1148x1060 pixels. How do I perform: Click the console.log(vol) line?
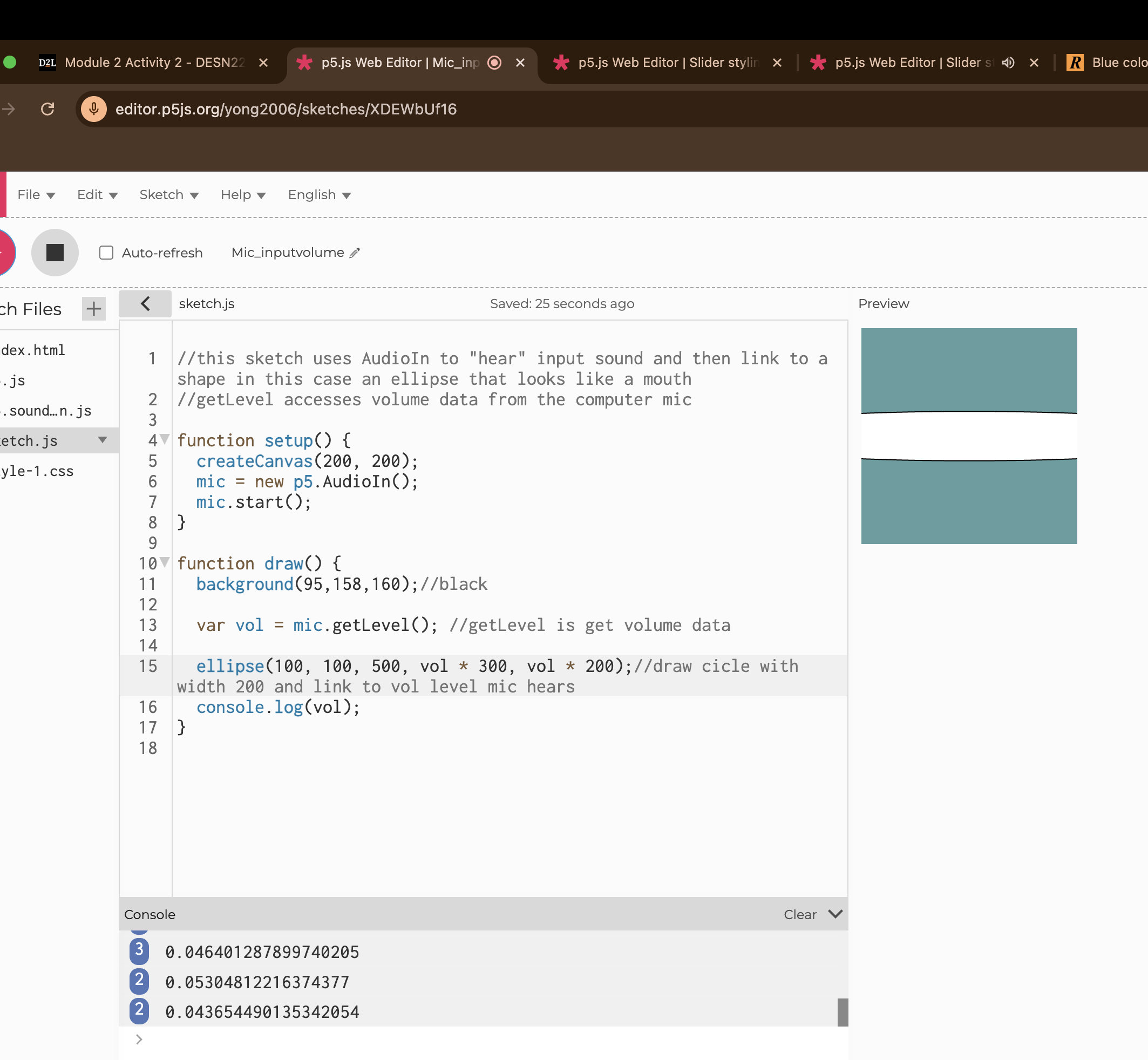point(278,707)
